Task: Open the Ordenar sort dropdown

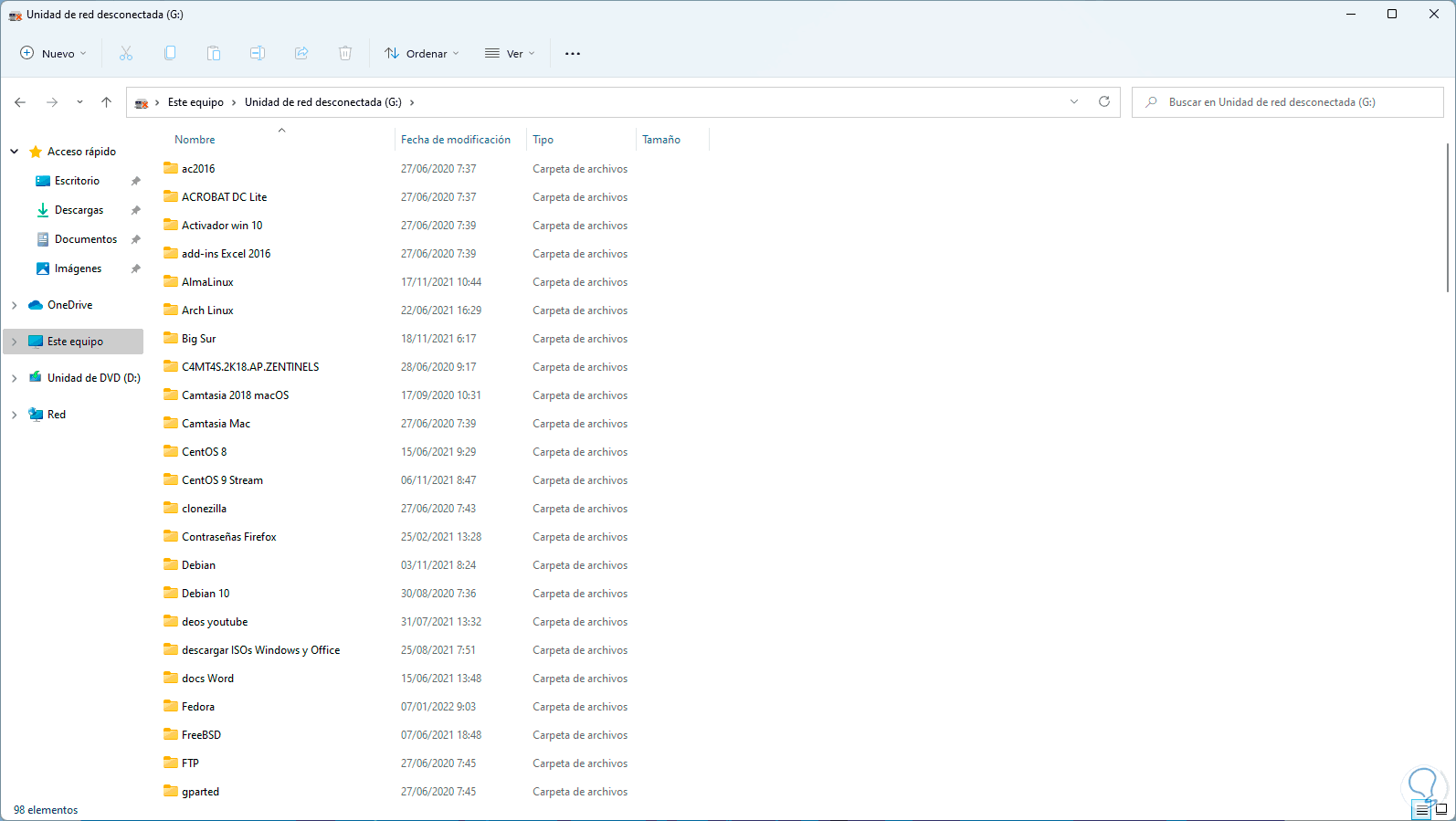Action: coord(421,54)
